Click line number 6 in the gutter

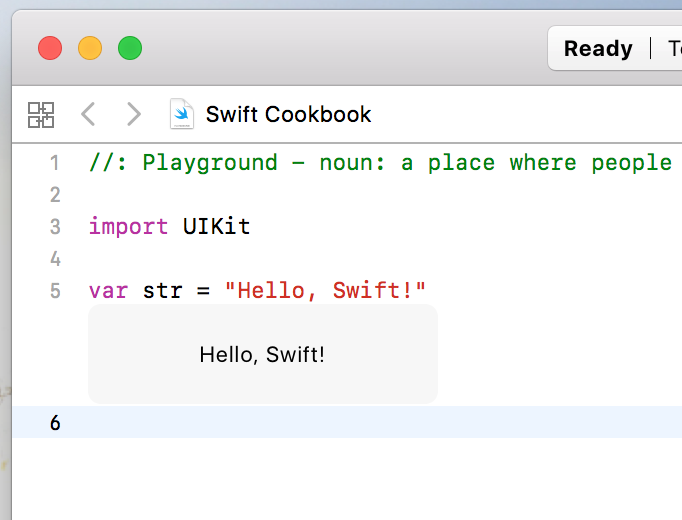click(x=54, y=423)
